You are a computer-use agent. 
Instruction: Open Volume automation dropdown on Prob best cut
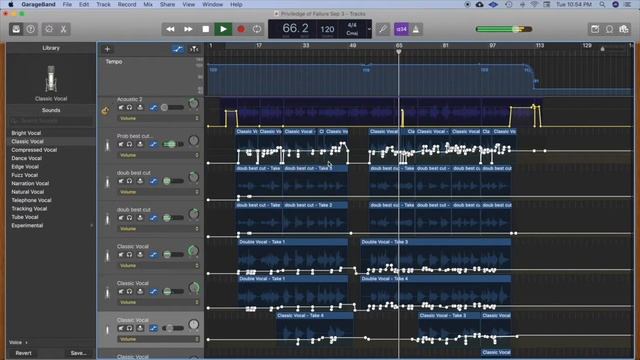tap(158, 155)
